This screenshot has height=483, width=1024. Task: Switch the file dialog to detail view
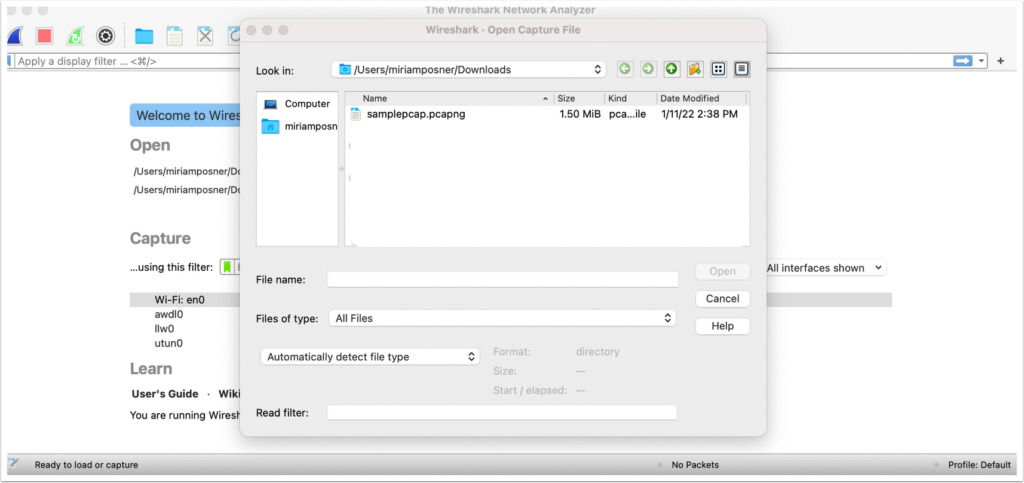coord(741,69)
